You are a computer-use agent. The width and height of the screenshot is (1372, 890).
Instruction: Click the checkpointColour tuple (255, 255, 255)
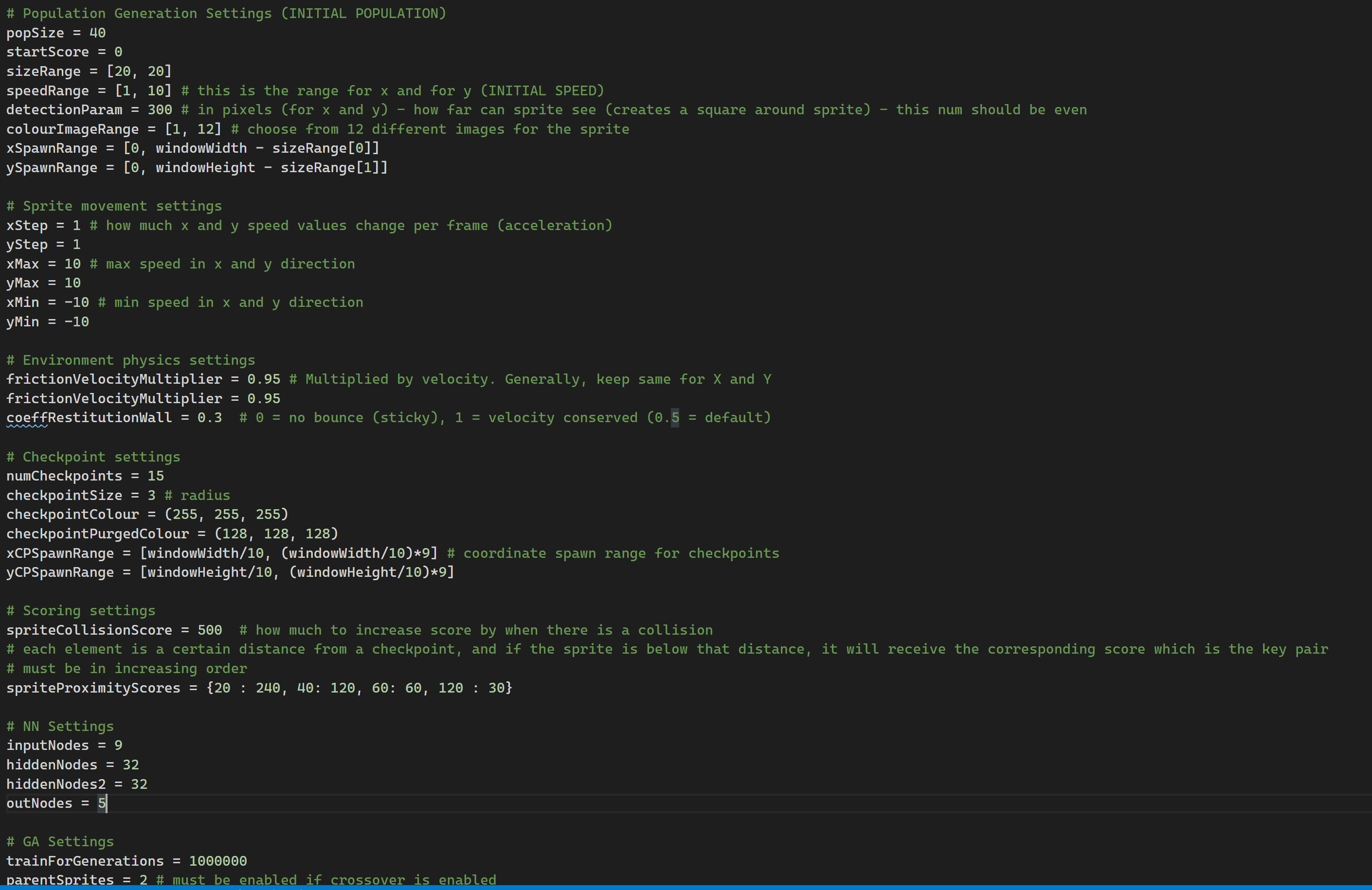pos(226,514)
